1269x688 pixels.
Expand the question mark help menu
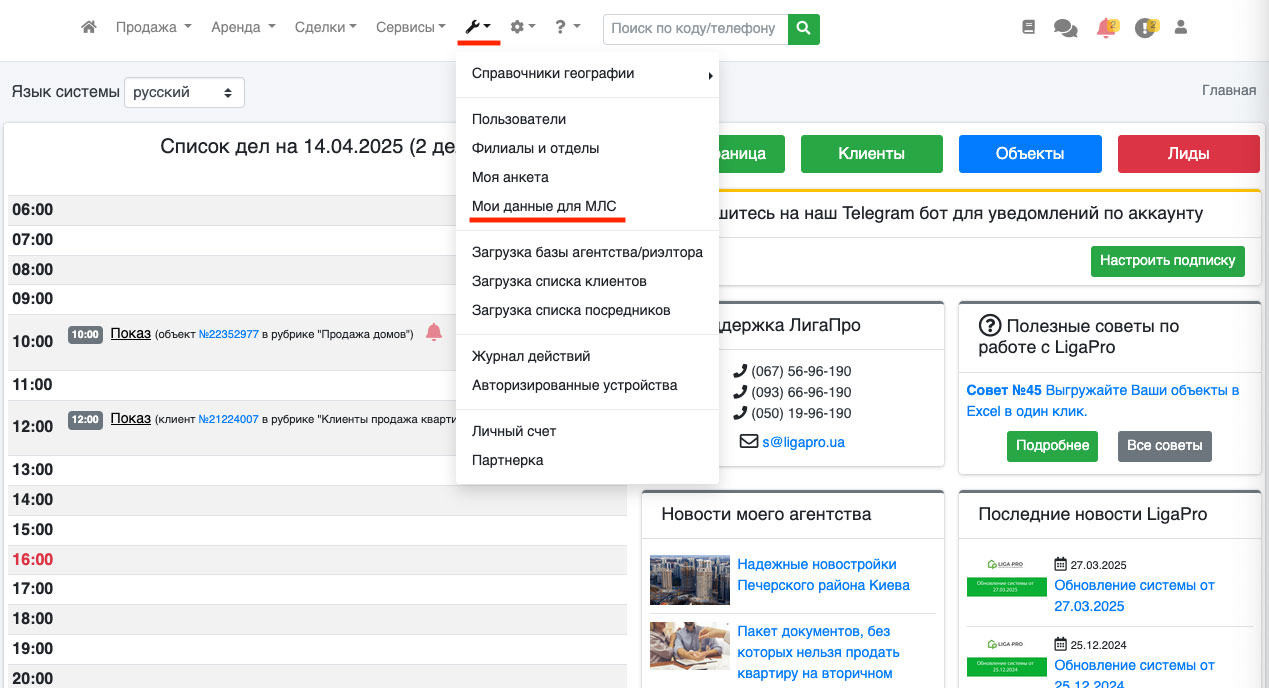click(x=567, y=28)
